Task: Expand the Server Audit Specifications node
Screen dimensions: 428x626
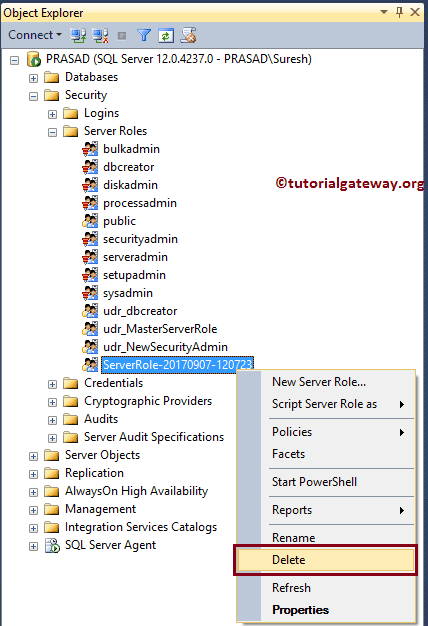Action: point(52,438)
